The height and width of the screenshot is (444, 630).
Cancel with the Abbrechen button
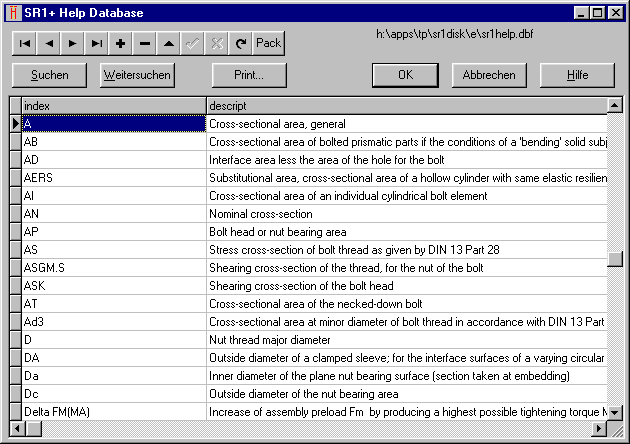coord(490,75)
